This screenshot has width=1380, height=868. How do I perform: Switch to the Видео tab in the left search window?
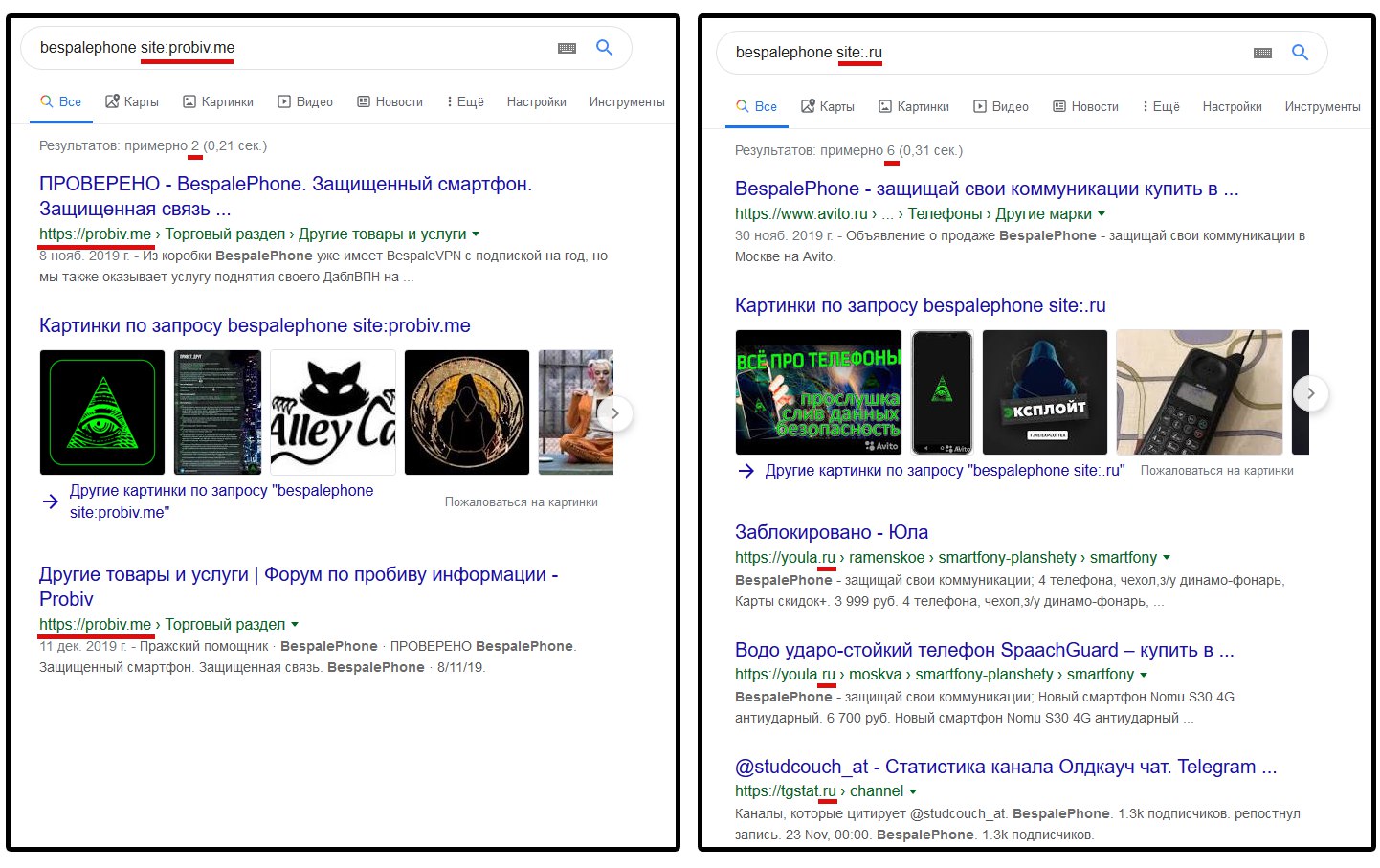point(305,101)
